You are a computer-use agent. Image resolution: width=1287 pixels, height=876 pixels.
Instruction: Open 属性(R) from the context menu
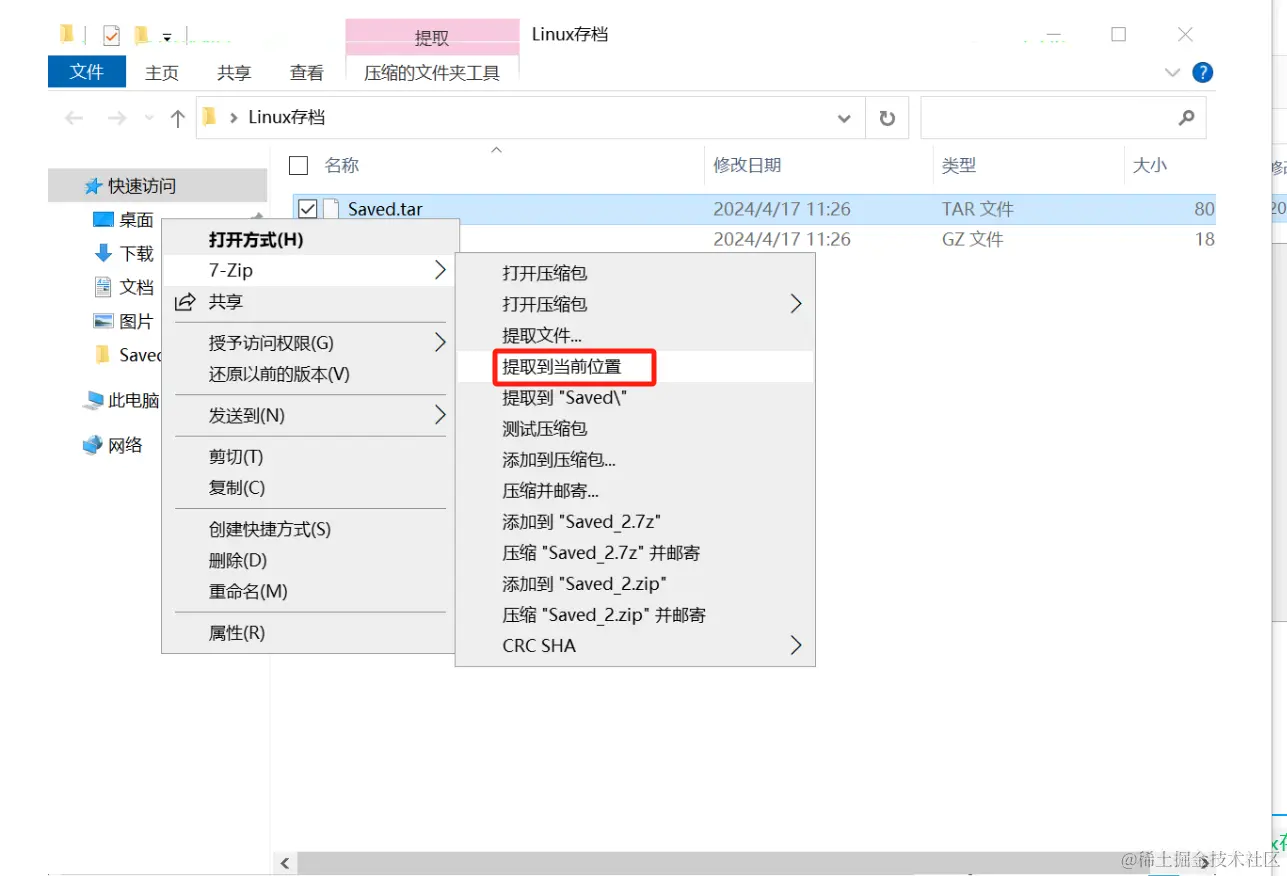(237, 633)
